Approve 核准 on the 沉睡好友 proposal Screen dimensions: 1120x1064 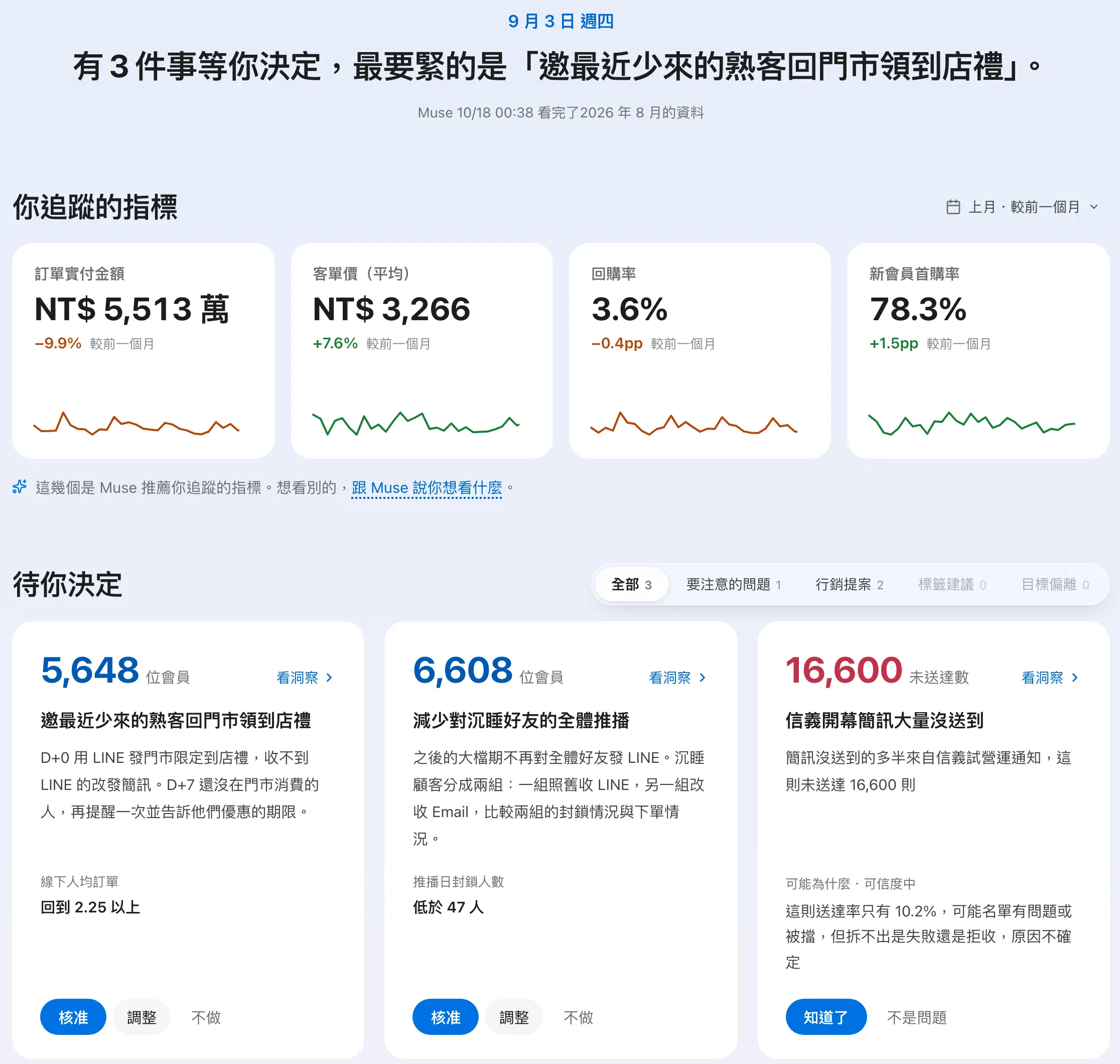[x=445, y=1017]
